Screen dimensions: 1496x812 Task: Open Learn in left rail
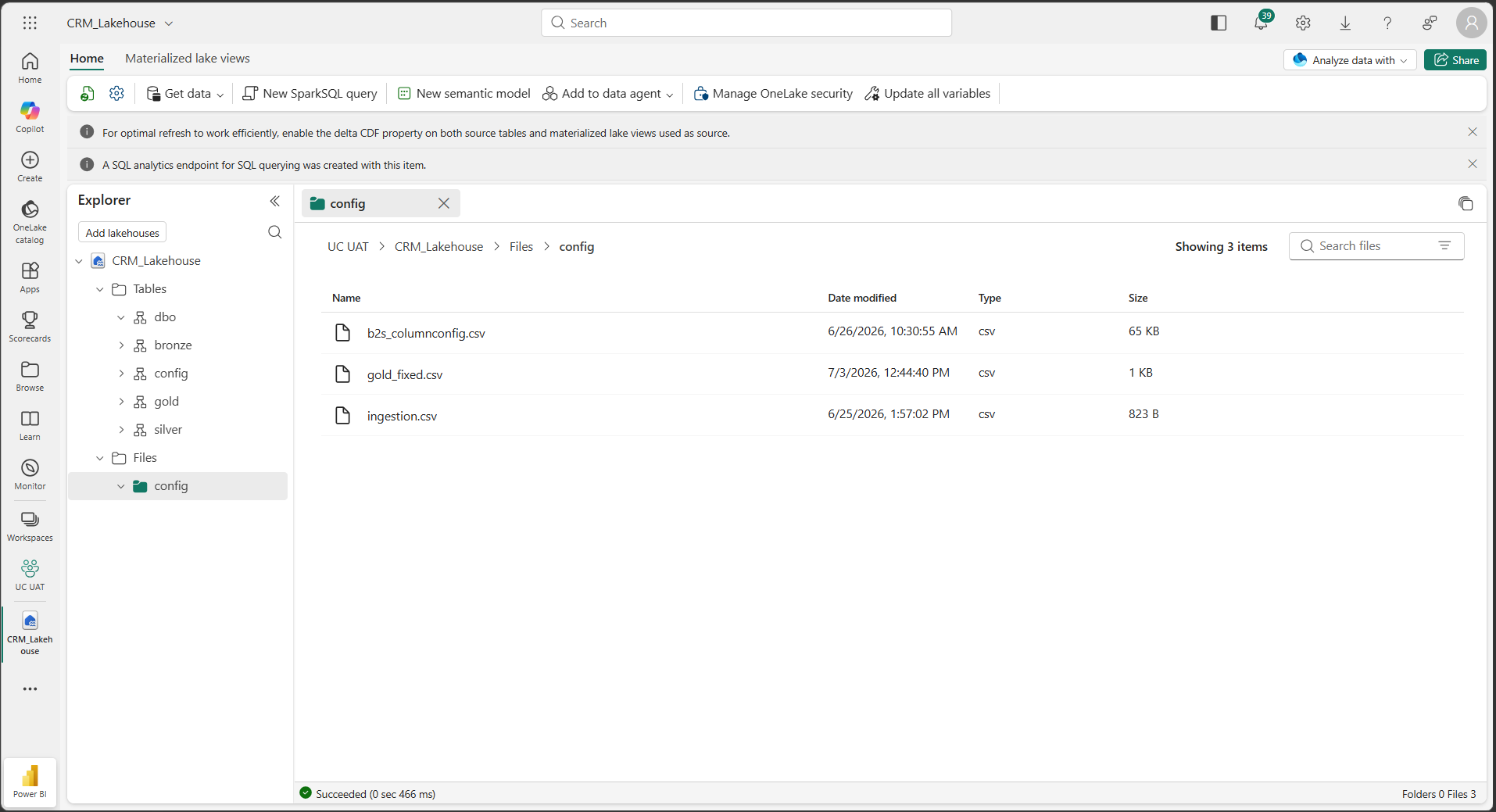click(x=30, y=425)
